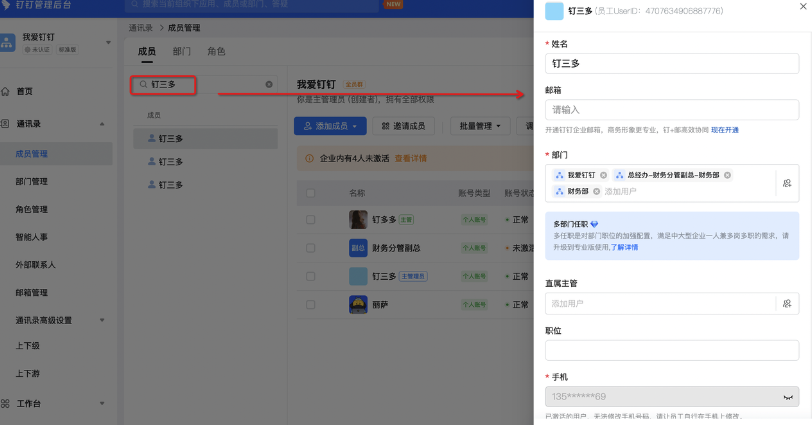The width and height of the screenshot is (812, 425).
Task: Collapse the 通讯录 sidebar section
Action: click(102, 124)
